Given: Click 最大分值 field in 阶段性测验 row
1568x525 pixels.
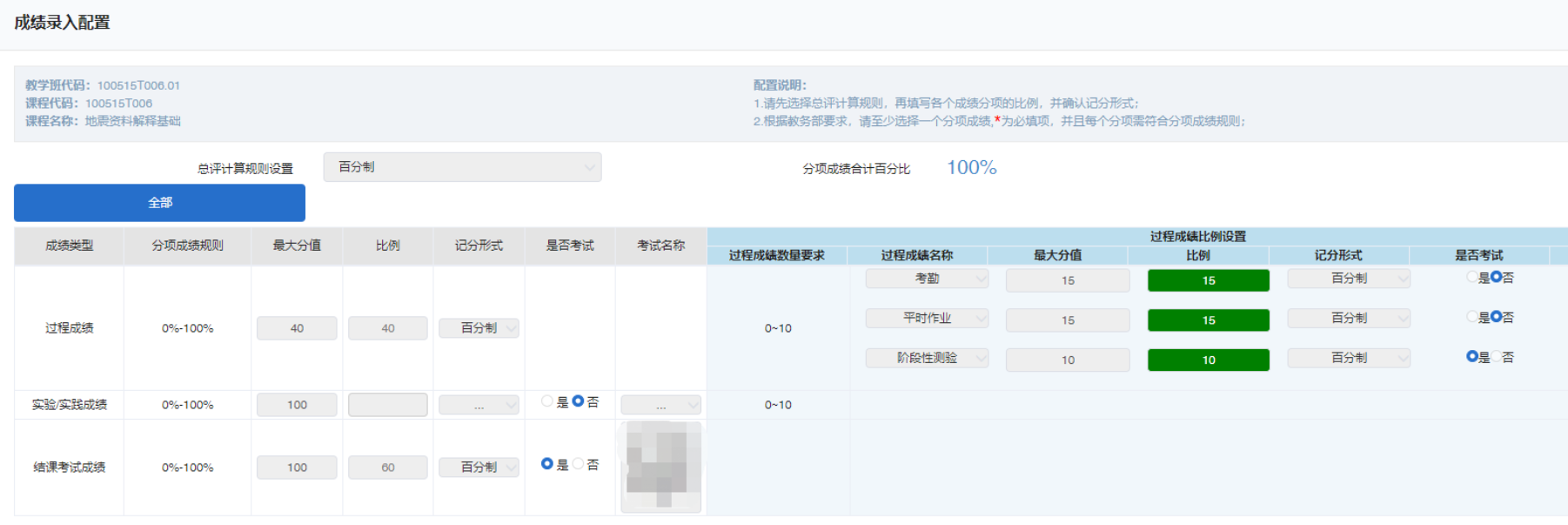Looking at the screenshot, I should (x=1068, y=360).
